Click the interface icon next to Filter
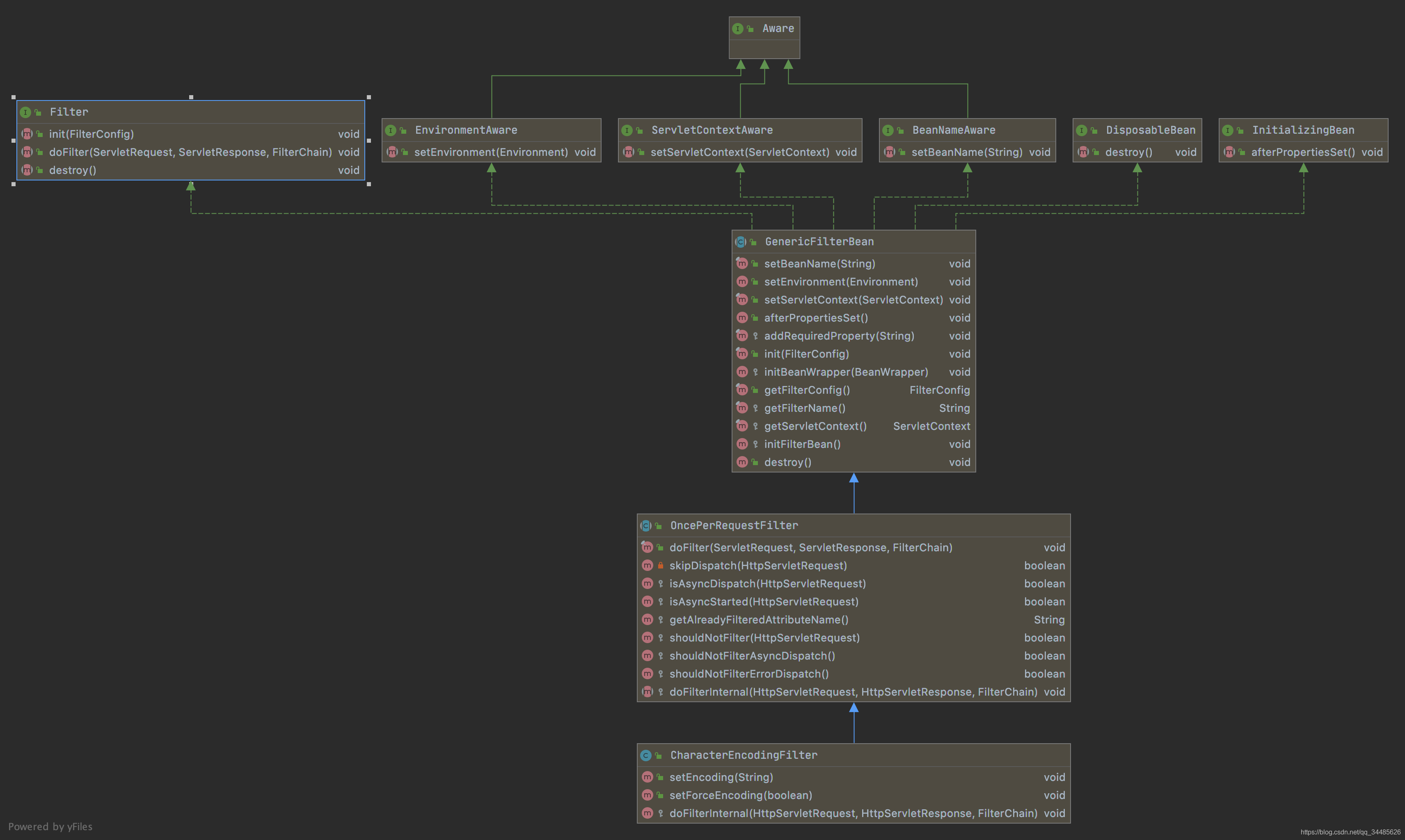 tap(25, 112)
